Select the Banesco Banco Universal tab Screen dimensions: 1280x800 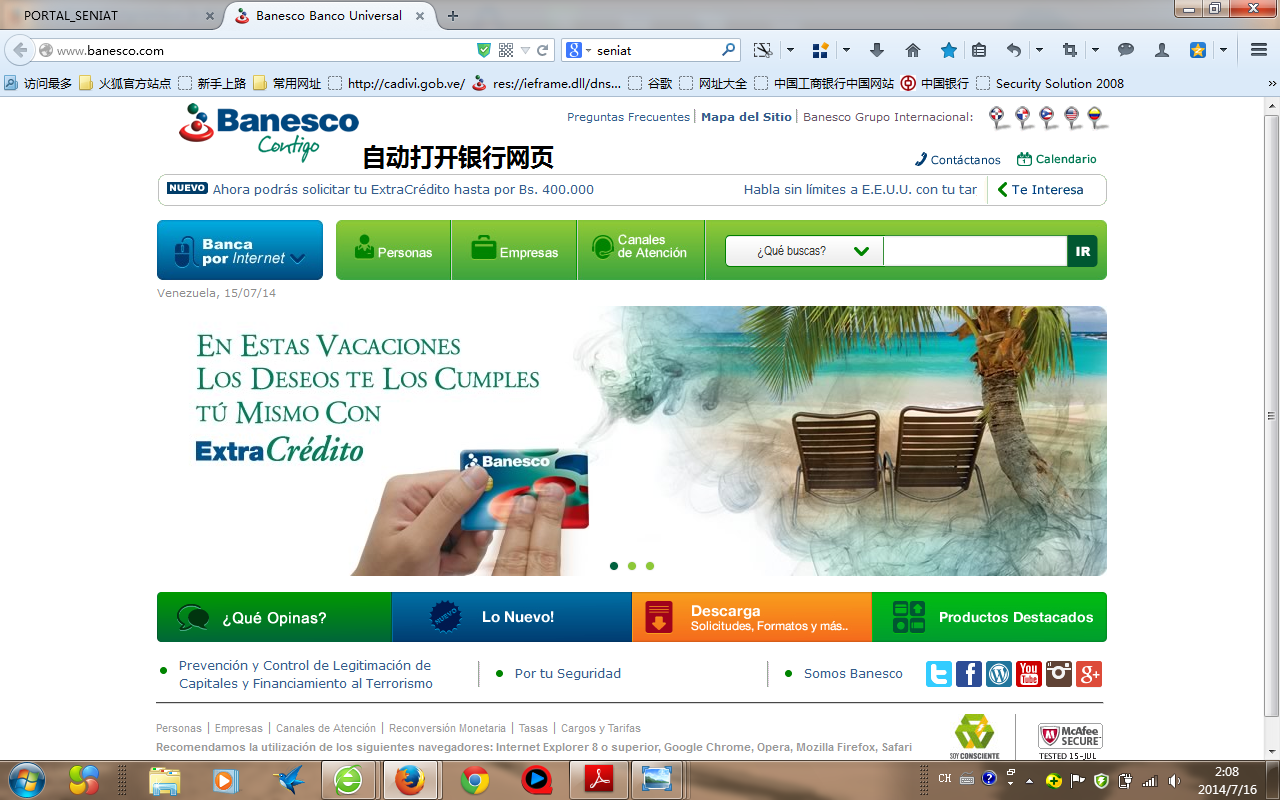click(328, 16)
